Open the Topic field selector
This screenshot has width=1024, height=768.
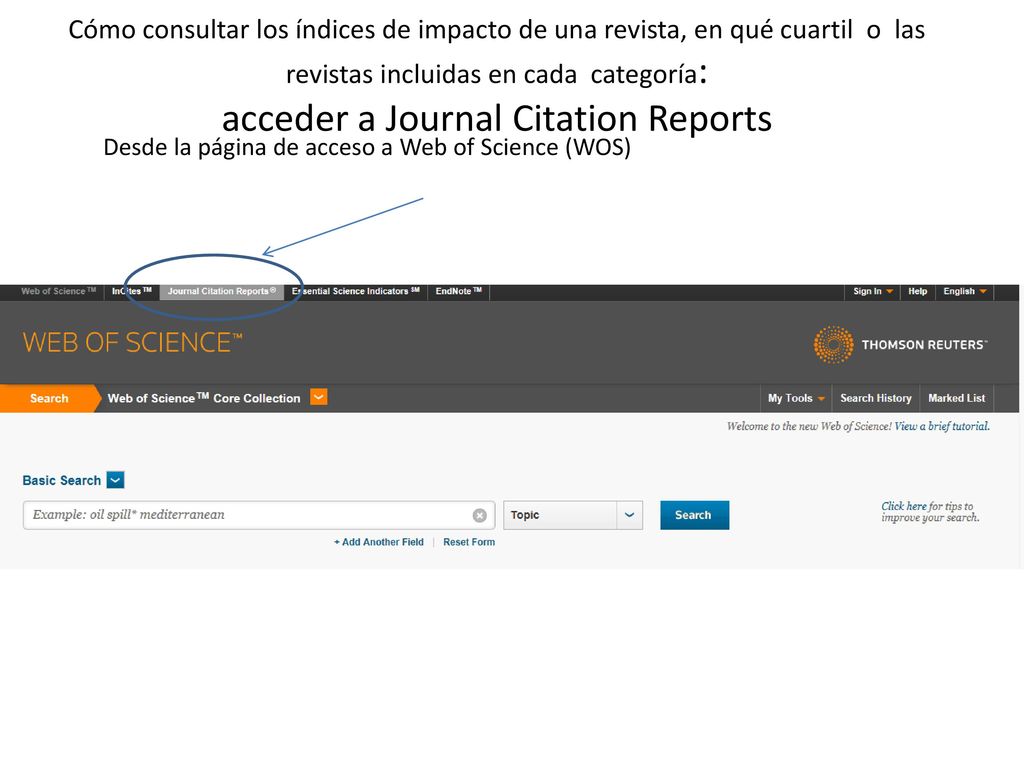pos(573,515)
